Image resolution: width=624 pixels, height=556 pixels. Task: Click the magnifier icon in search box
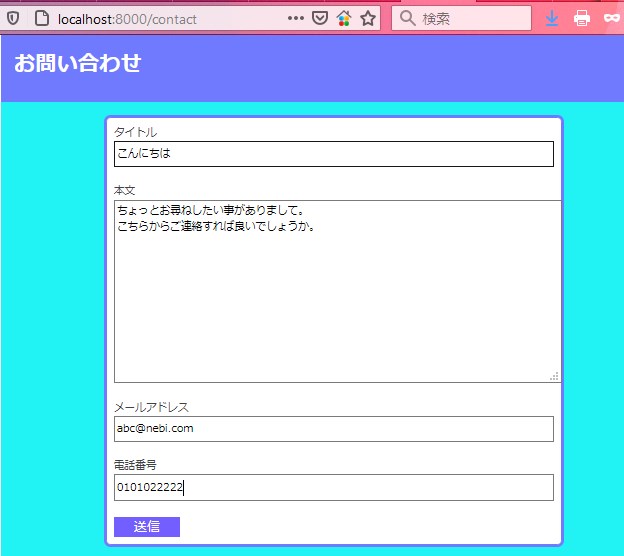[x=407, y=19]
